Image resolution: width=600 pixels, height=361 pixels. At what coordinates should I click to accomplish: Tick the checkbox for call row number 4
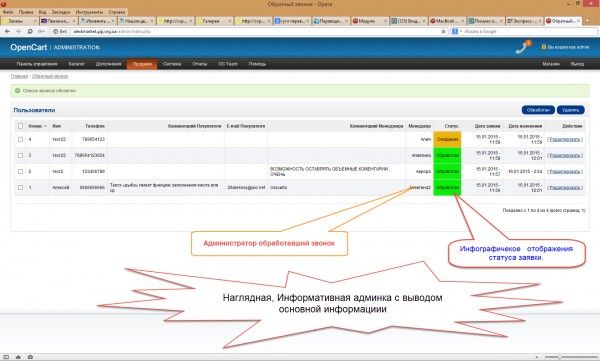click(x=20, y=139)
